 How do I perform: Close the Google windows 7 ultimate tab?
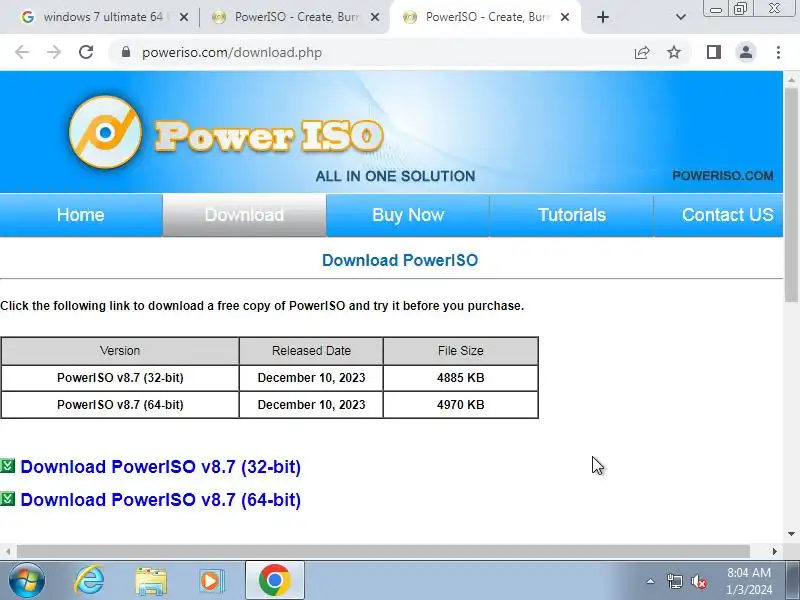click(x=184, y=17)
